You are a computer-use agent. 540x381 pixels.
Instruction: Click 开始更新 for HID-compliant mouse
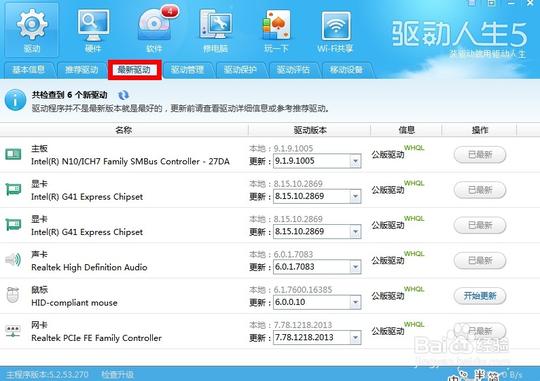pos(480,296)
